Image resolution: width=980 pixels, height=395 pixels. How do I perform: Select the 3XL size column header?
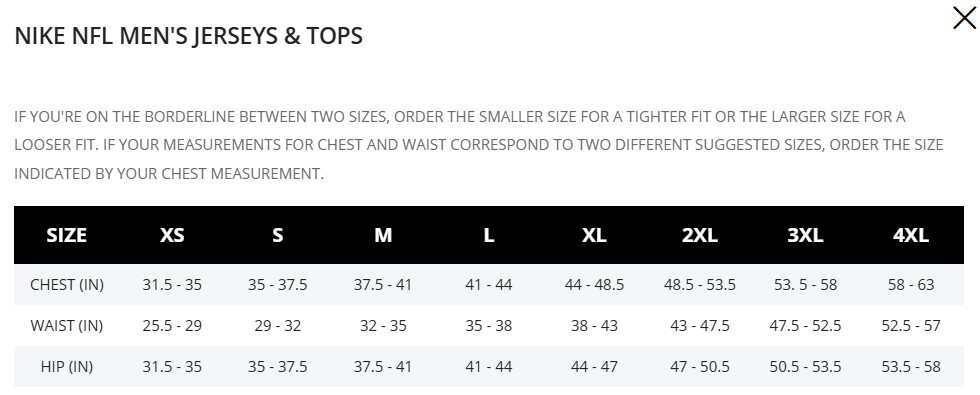point(805,236)
